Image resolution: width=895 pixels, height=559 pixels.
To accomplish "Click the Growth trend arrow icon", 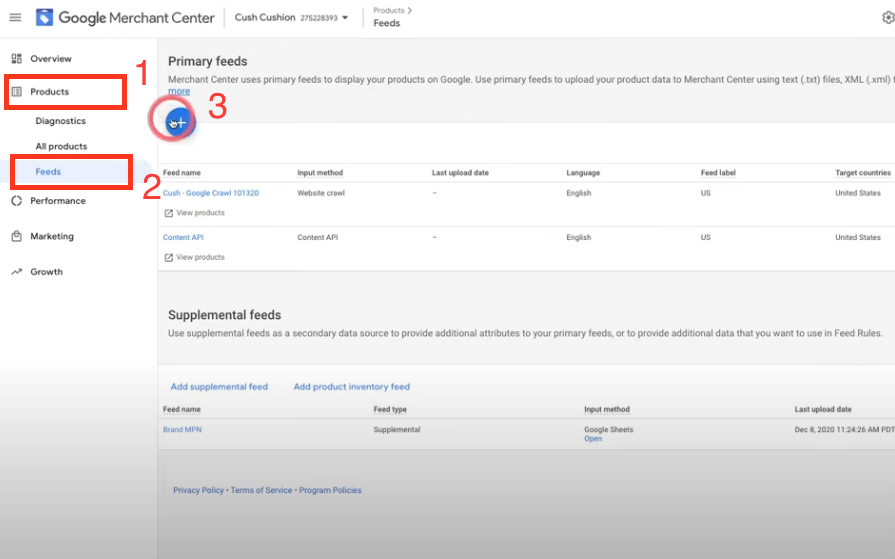I will (x=17, y=272).
